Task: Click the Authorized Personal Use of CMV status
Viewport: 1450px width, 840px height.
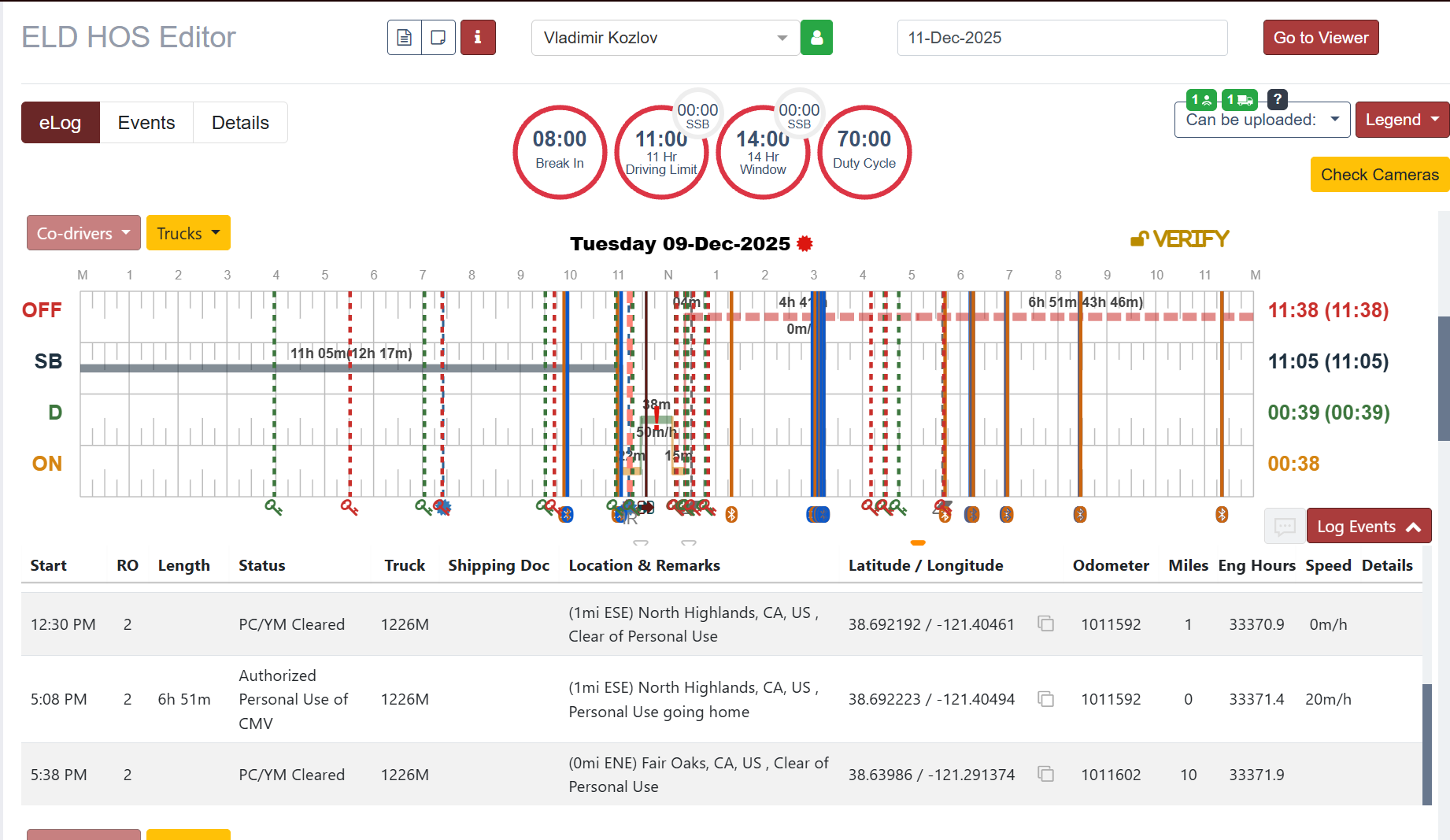Action: [x=293, y=699]
